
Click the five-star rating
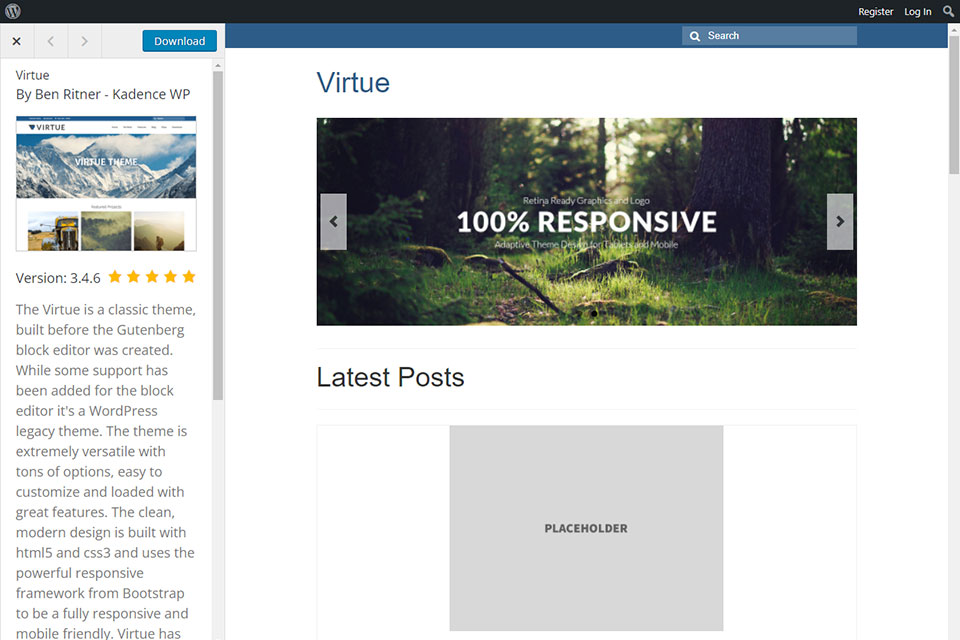tap(152, 277)
